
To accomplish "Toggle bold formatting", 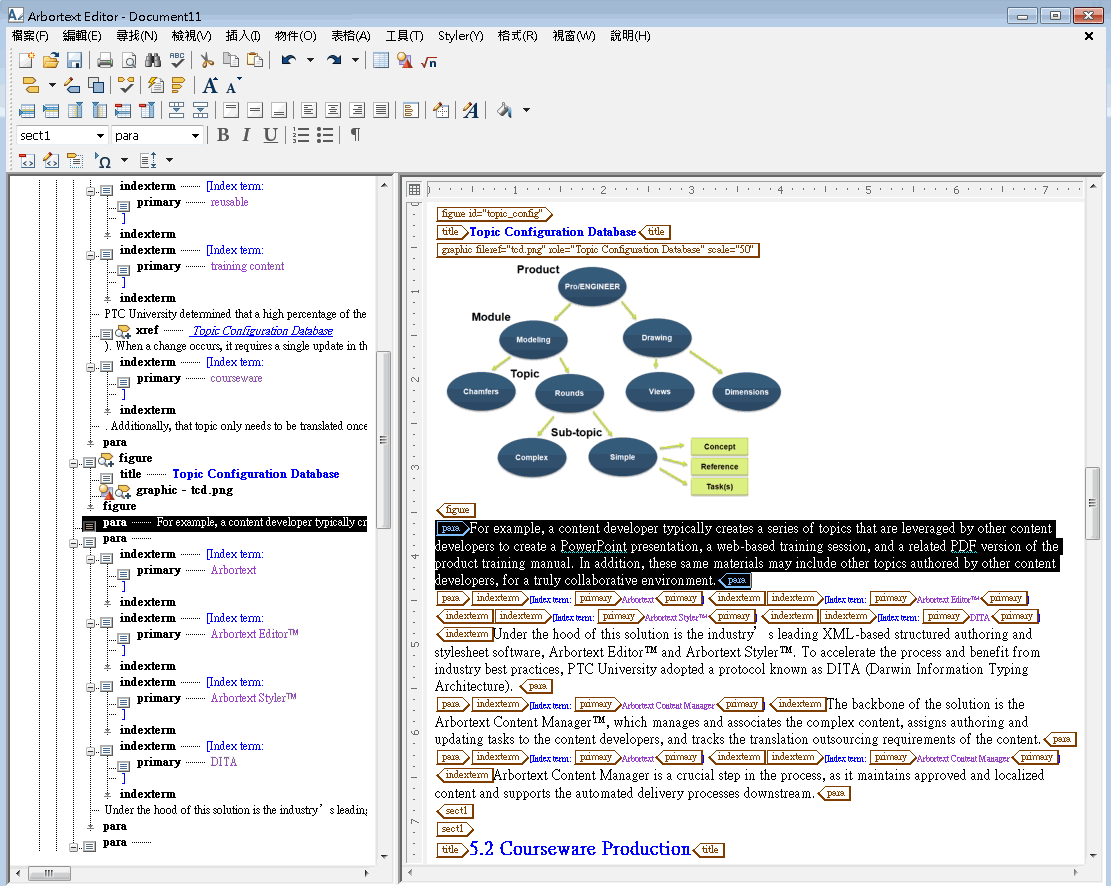I will 222,135.
